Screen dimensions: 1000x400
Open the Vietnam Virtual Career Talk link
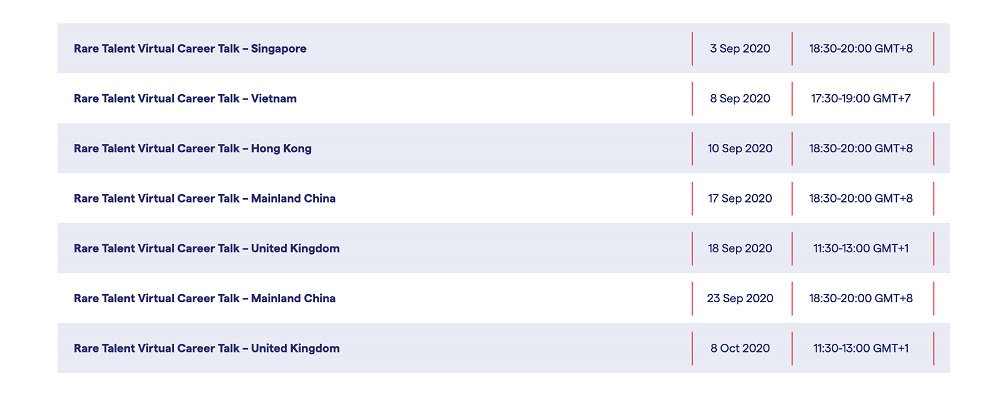pyautogui.click(x=185, y=98)
